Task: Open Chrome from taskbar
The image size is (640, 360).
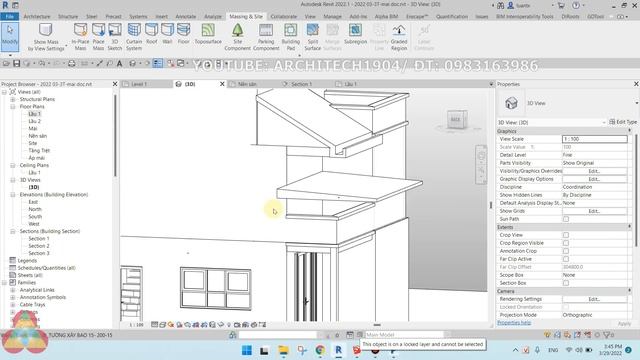Action: (x=320, y=350)
